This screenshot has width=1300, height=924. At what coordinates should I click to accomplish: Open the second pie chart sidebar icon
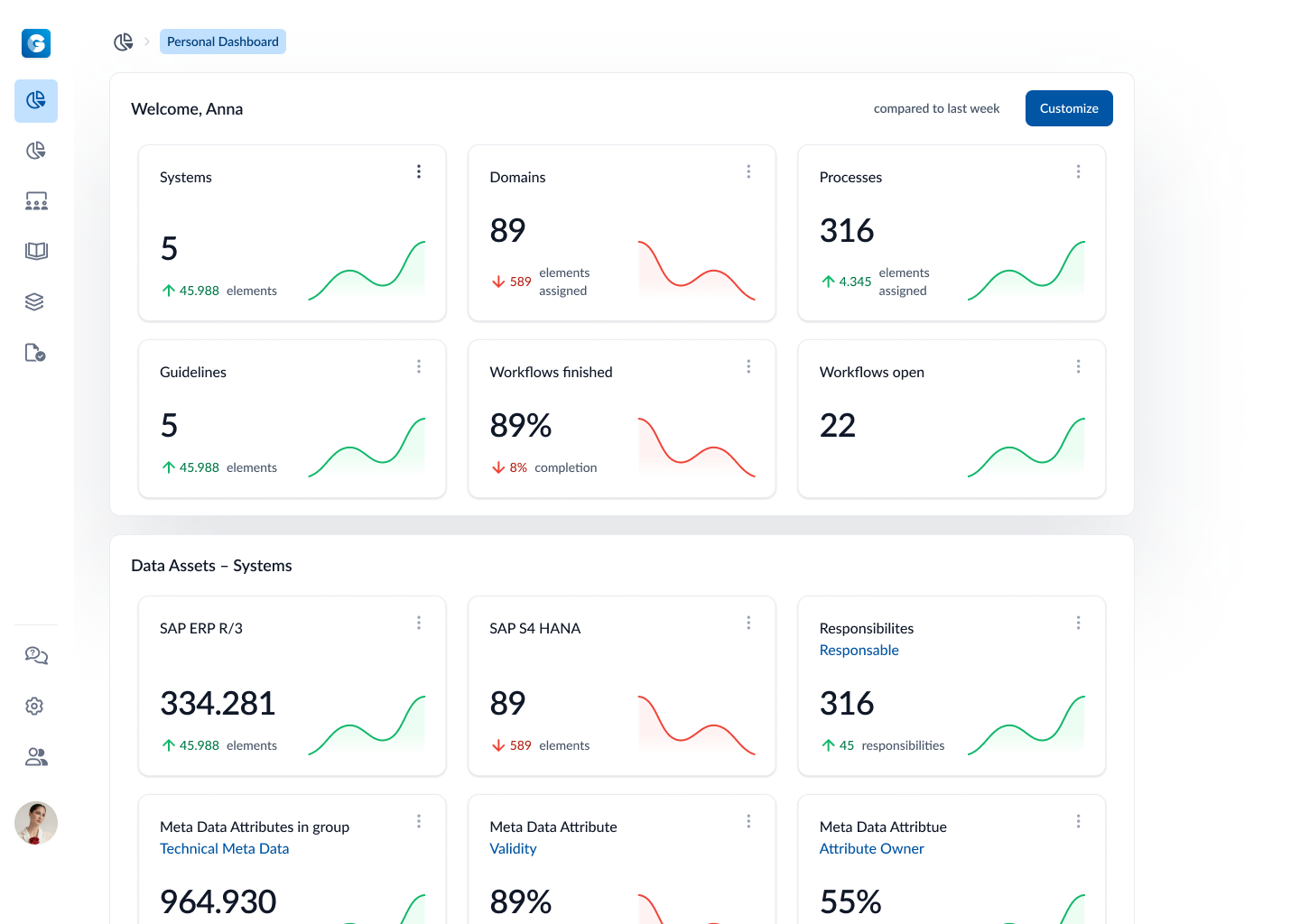pyautogui.click(x=36, y=151)
